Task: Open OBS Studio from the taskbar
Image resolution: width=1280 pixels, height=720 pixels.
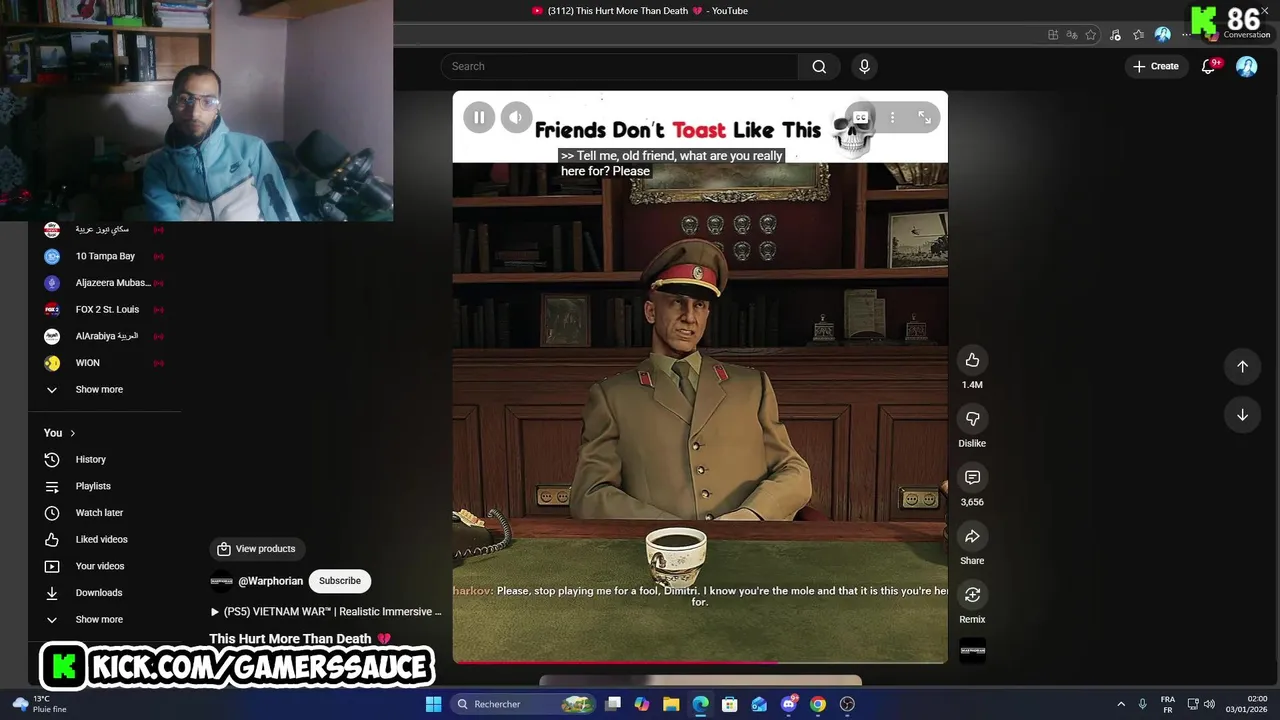Action: pyautogui.click(x=847, y=704)
